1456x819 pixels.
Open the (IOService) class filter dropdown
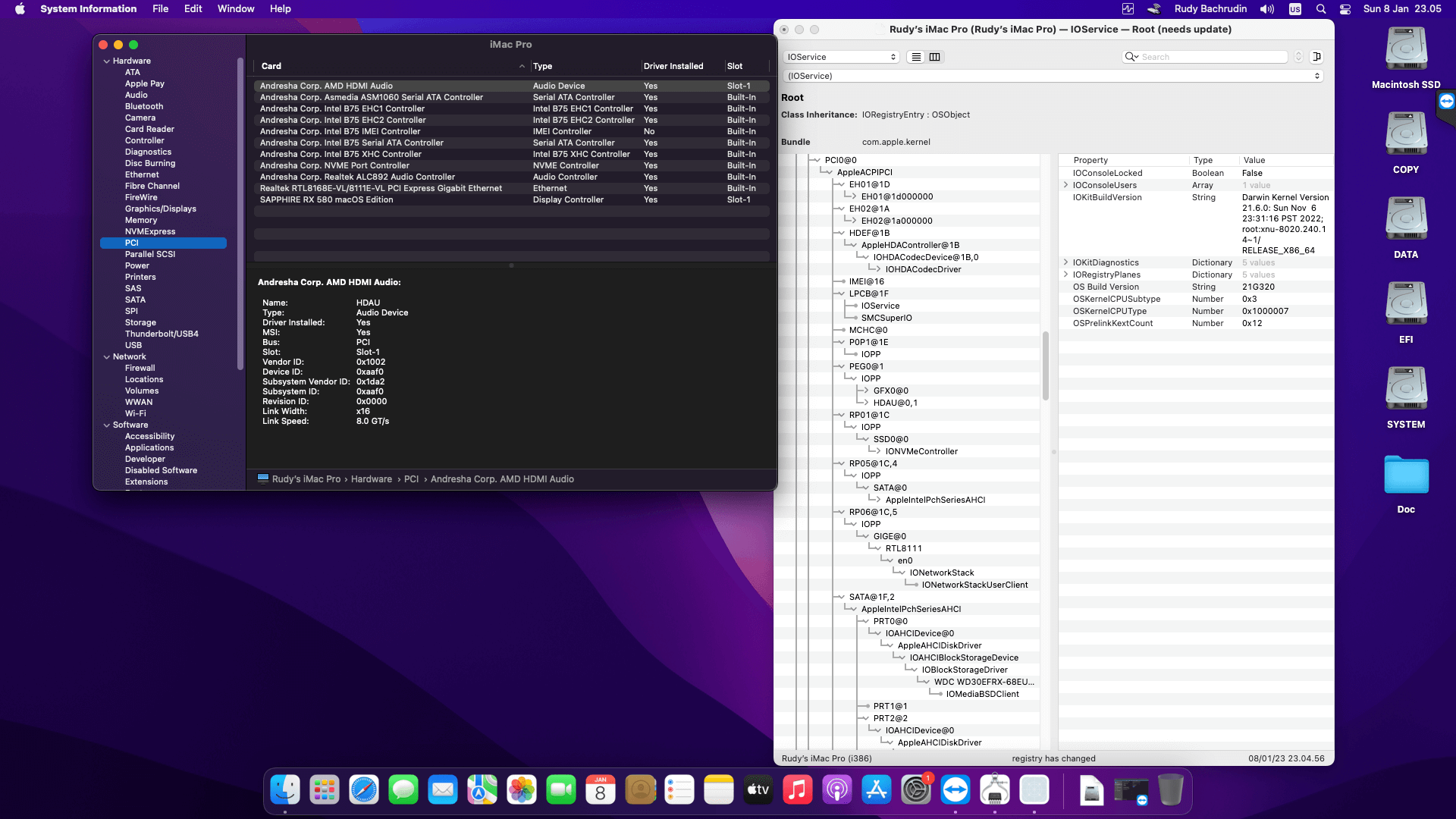pos(1052,76)
